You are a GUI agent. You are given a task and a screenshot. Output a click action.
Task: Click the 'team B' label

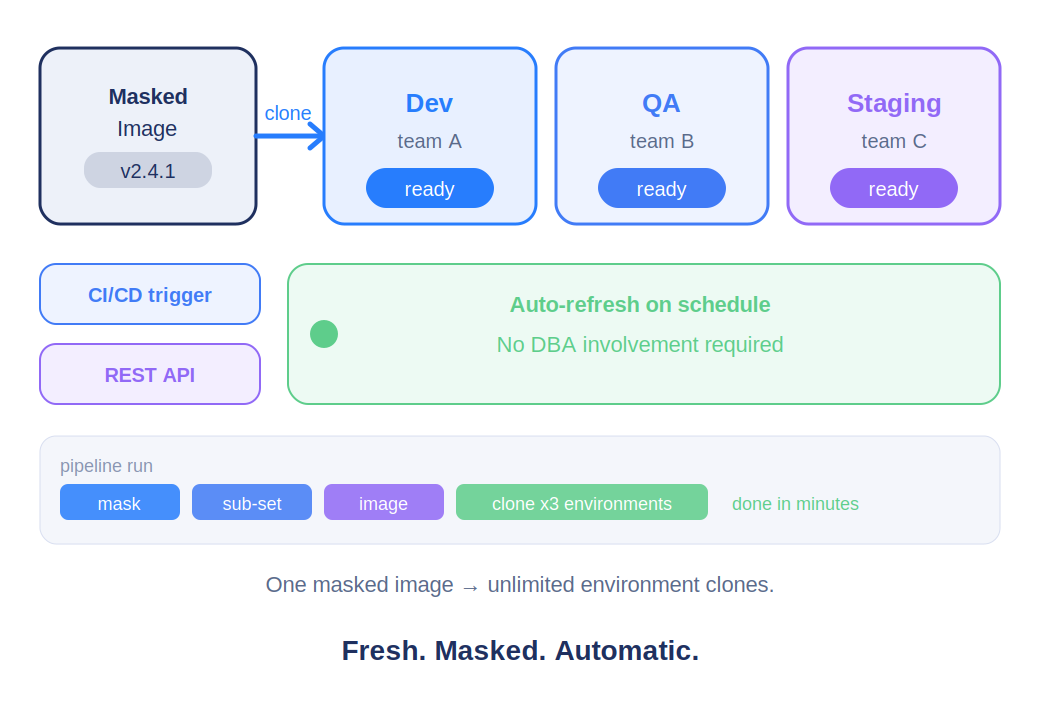coord(661,141)
